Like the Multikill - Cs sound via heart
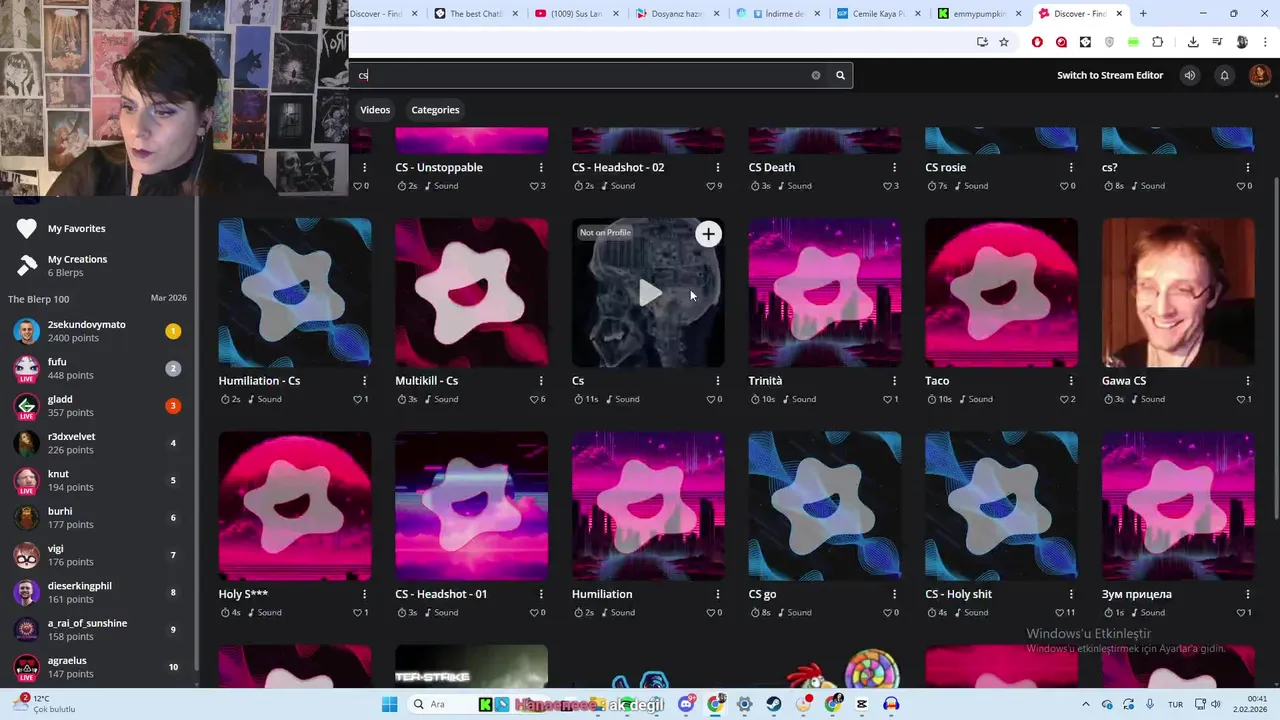The height and width of the screenshot is (720, 1280). click(534, 399)
